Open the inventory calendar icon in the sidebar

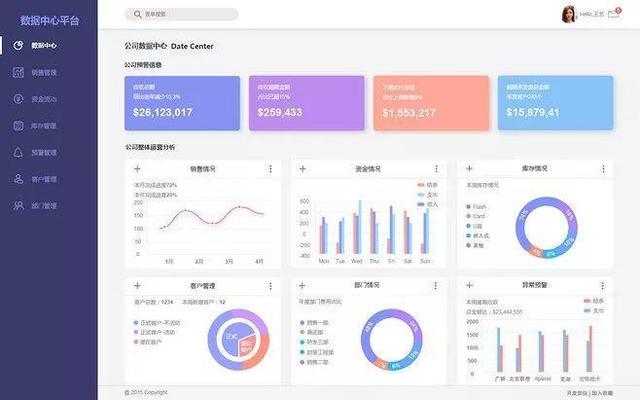[x=18, y=126]
